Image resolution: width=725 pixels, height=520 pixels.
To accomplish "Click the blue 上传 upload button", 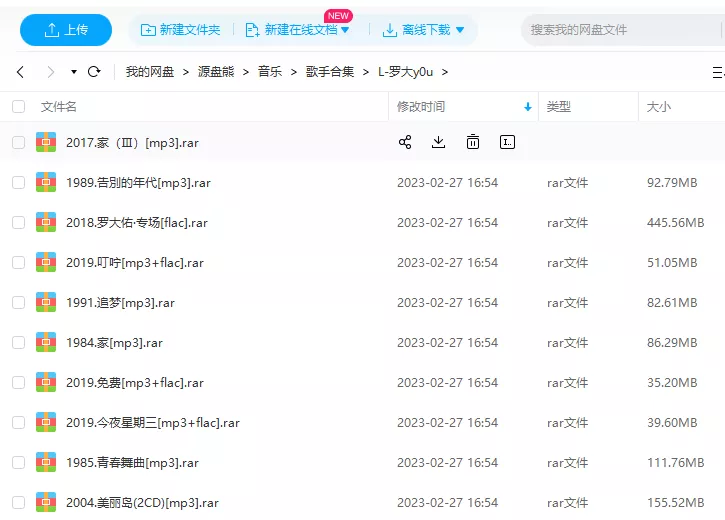I will coord(66,30).
